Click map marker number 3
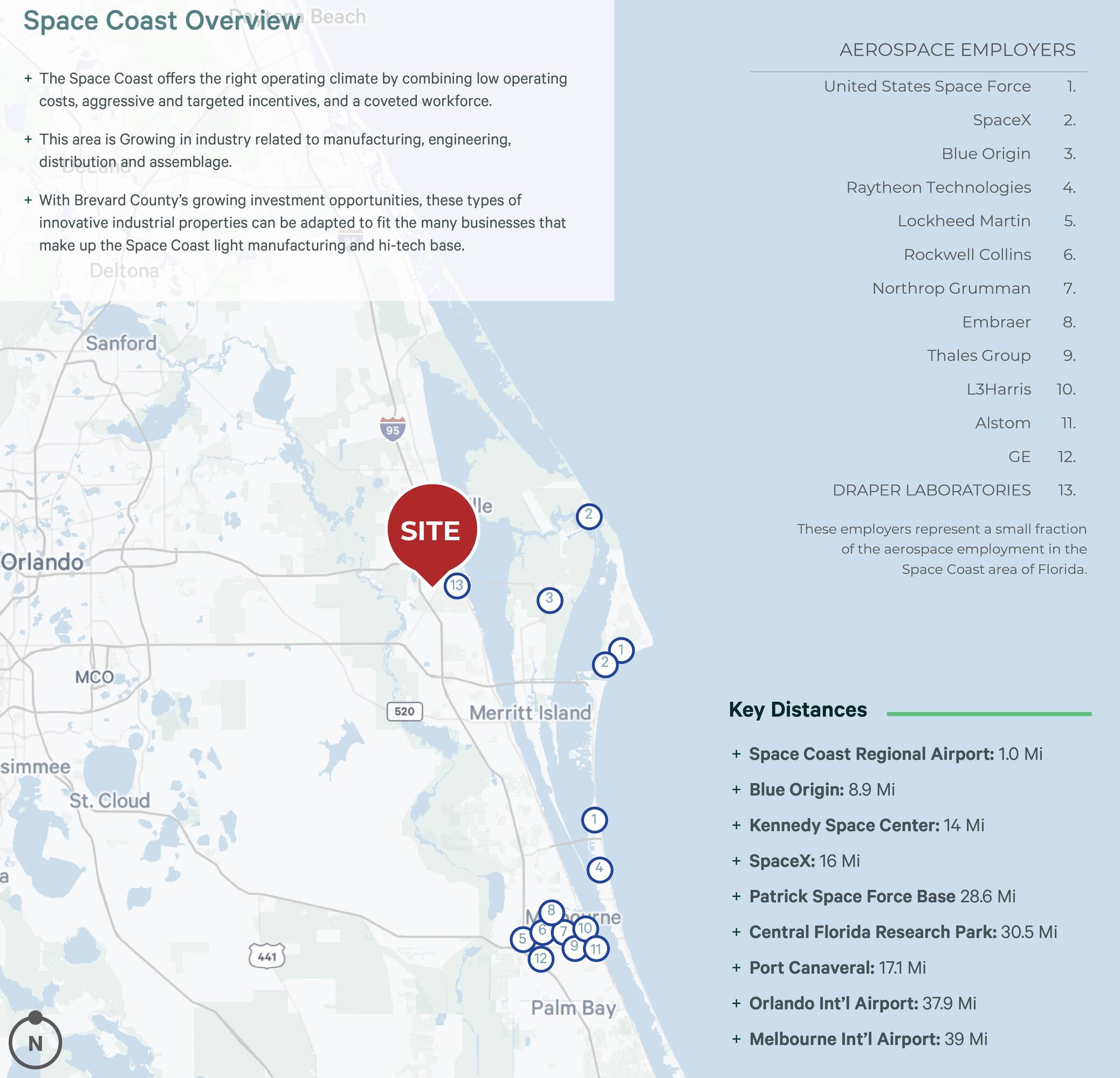 click(549, 599)
